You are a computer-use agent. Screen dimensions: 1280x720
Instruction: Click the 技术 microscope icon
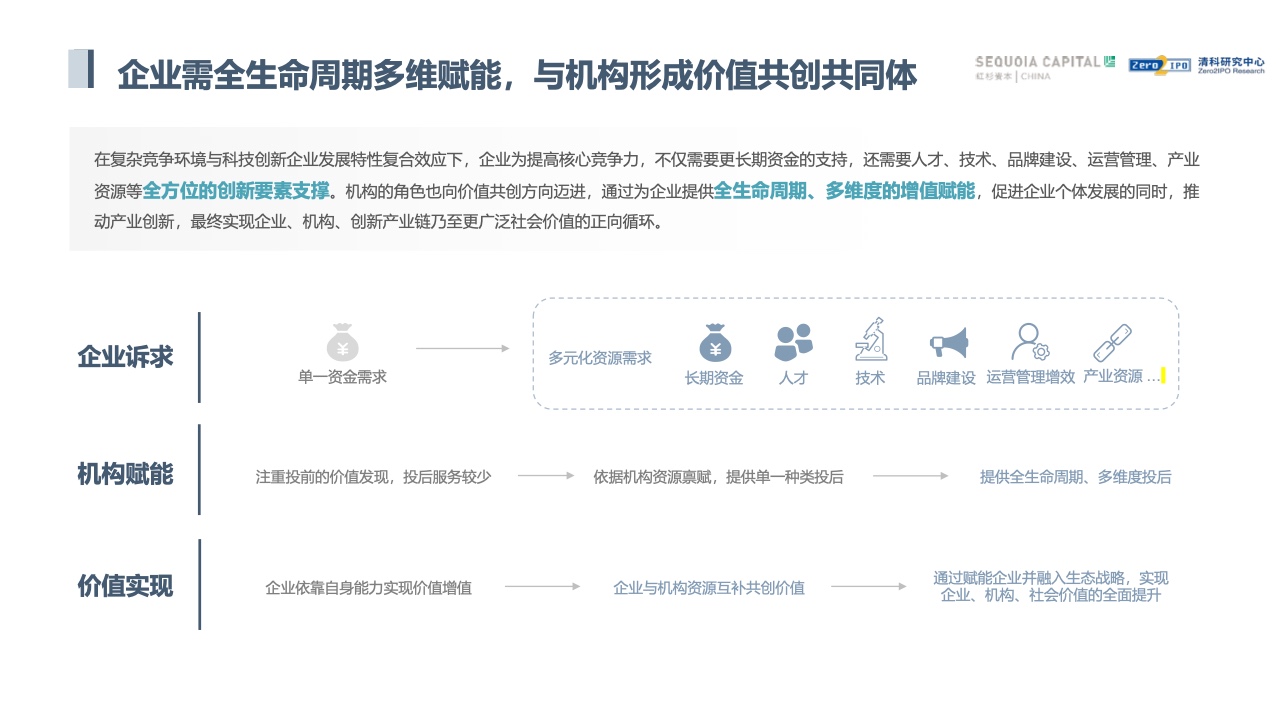(x=870, y=340)
